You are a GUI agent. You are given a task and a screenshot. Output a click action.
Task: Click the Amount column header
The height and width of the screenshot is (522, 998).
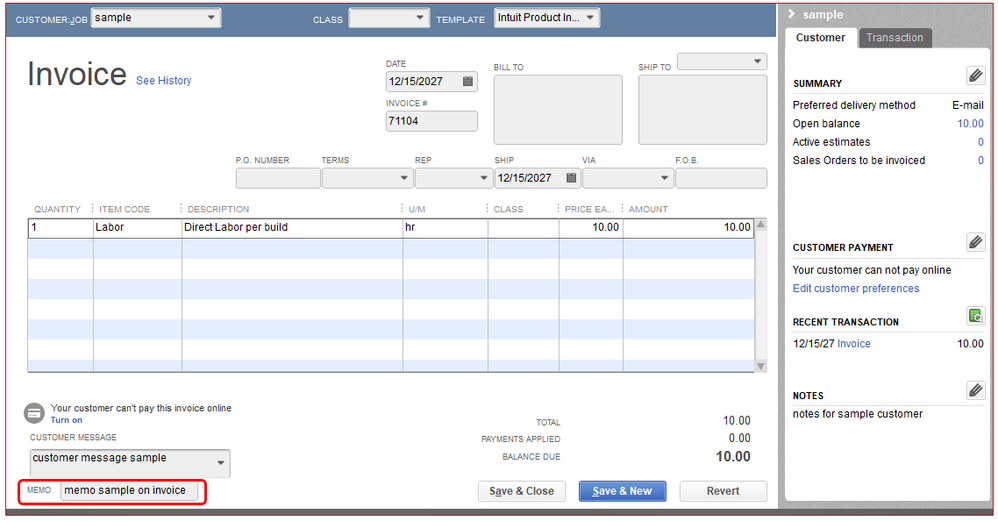click(648, 209)
